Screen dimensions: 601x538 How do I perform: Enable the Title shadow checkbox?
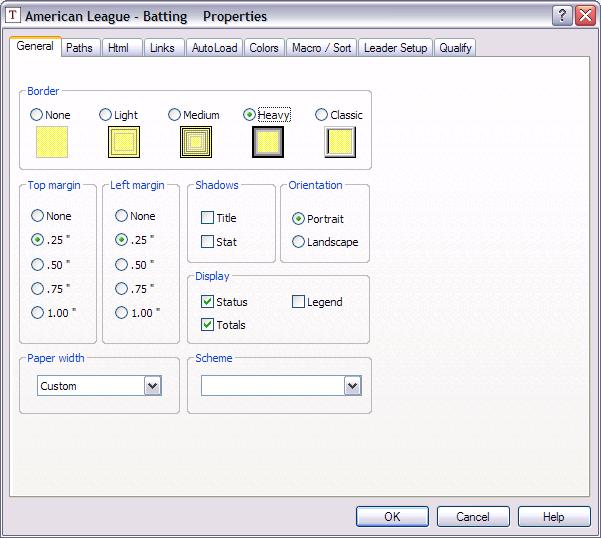click(x=207, y=218)
